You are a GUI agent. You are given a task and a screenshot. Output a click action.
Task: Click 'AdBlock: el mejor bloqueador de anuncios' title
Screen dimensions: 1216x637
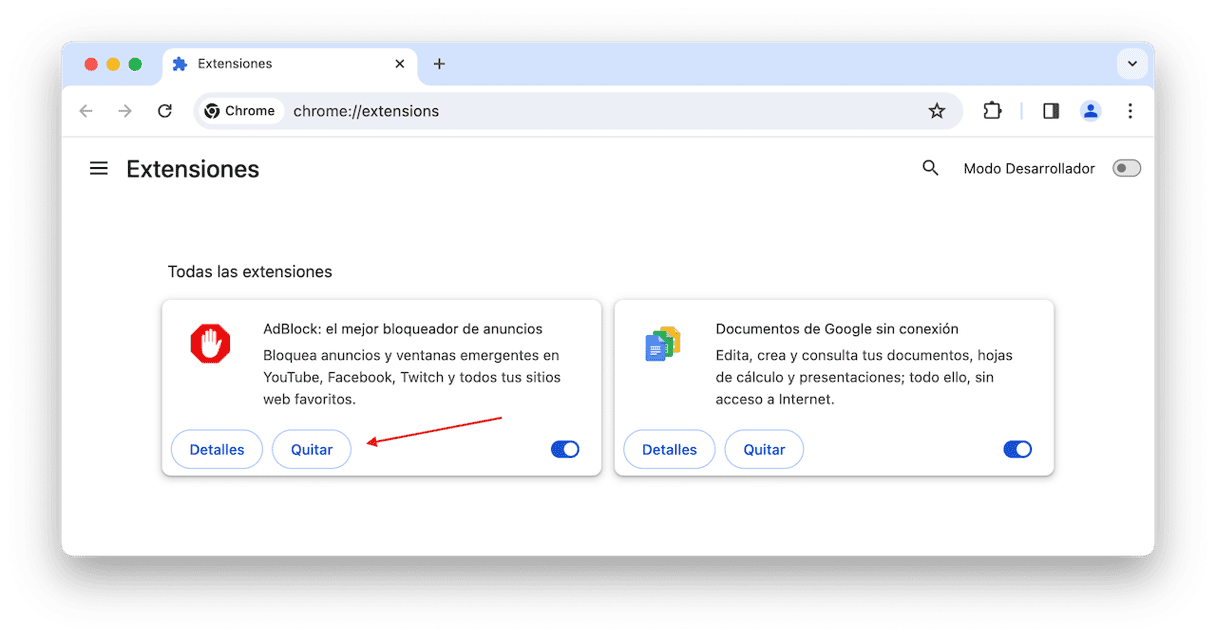403,329
